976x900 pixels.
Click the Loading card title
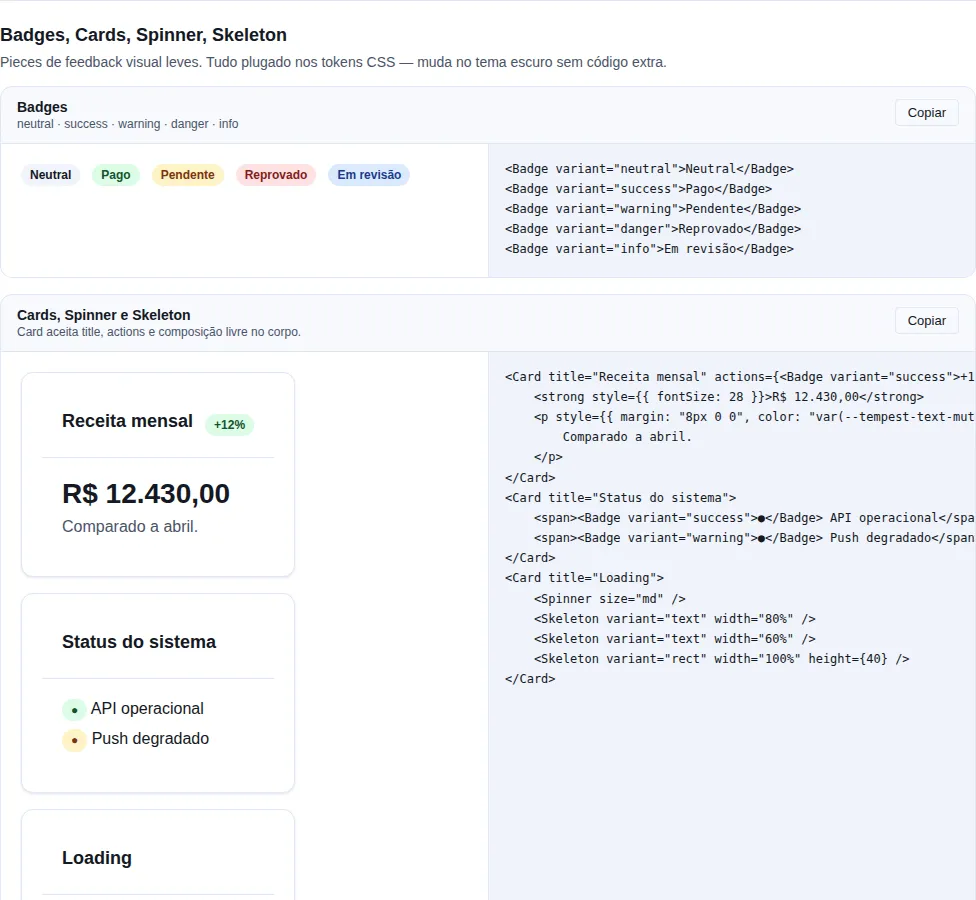96,858
